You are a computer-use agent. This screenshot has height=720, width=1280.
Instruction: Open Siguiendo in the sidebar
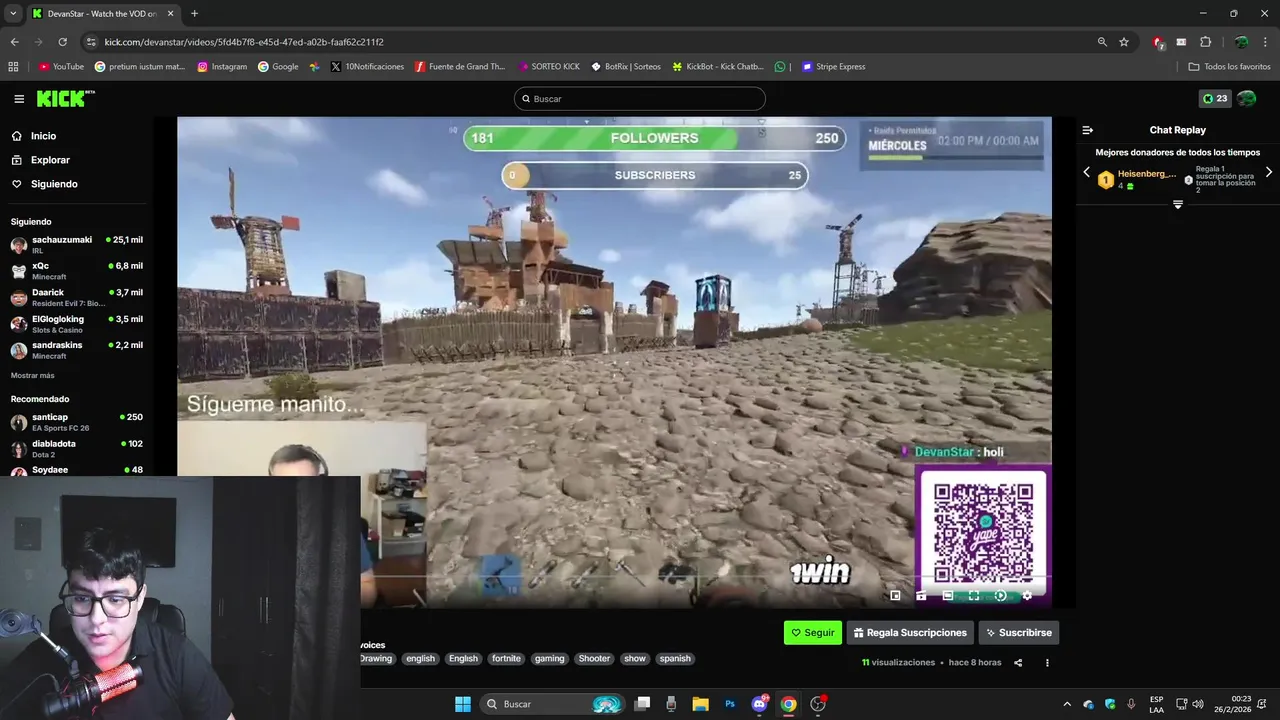point(54,184)
